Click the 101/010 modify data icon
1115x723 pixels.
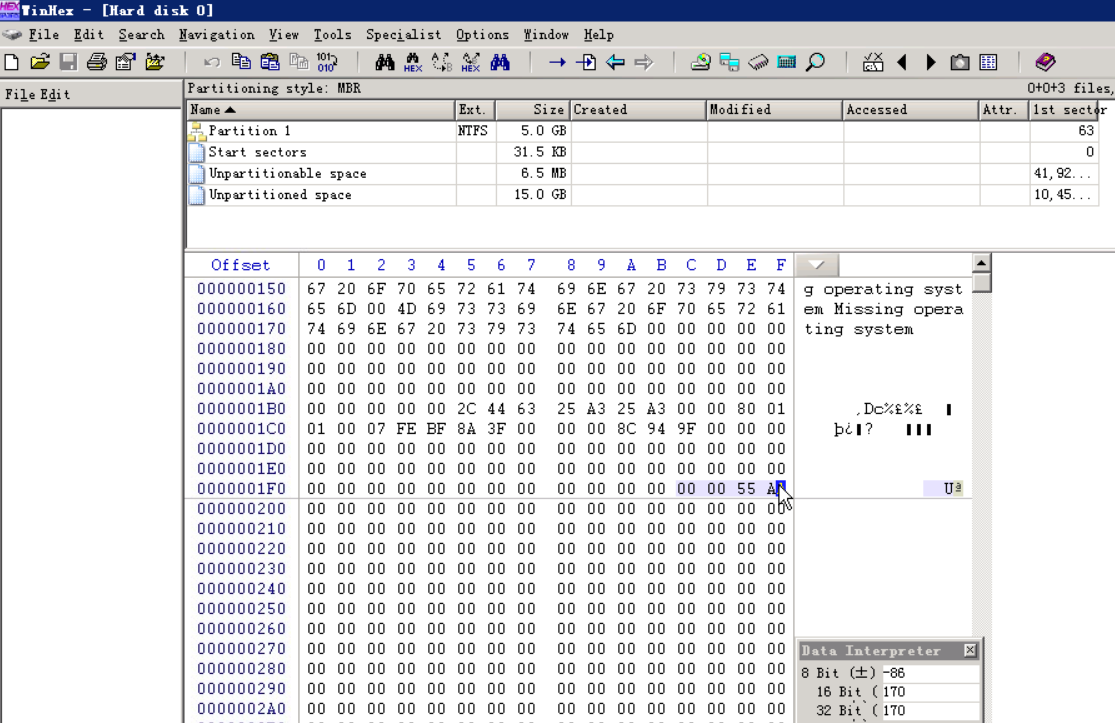[327, 63]
